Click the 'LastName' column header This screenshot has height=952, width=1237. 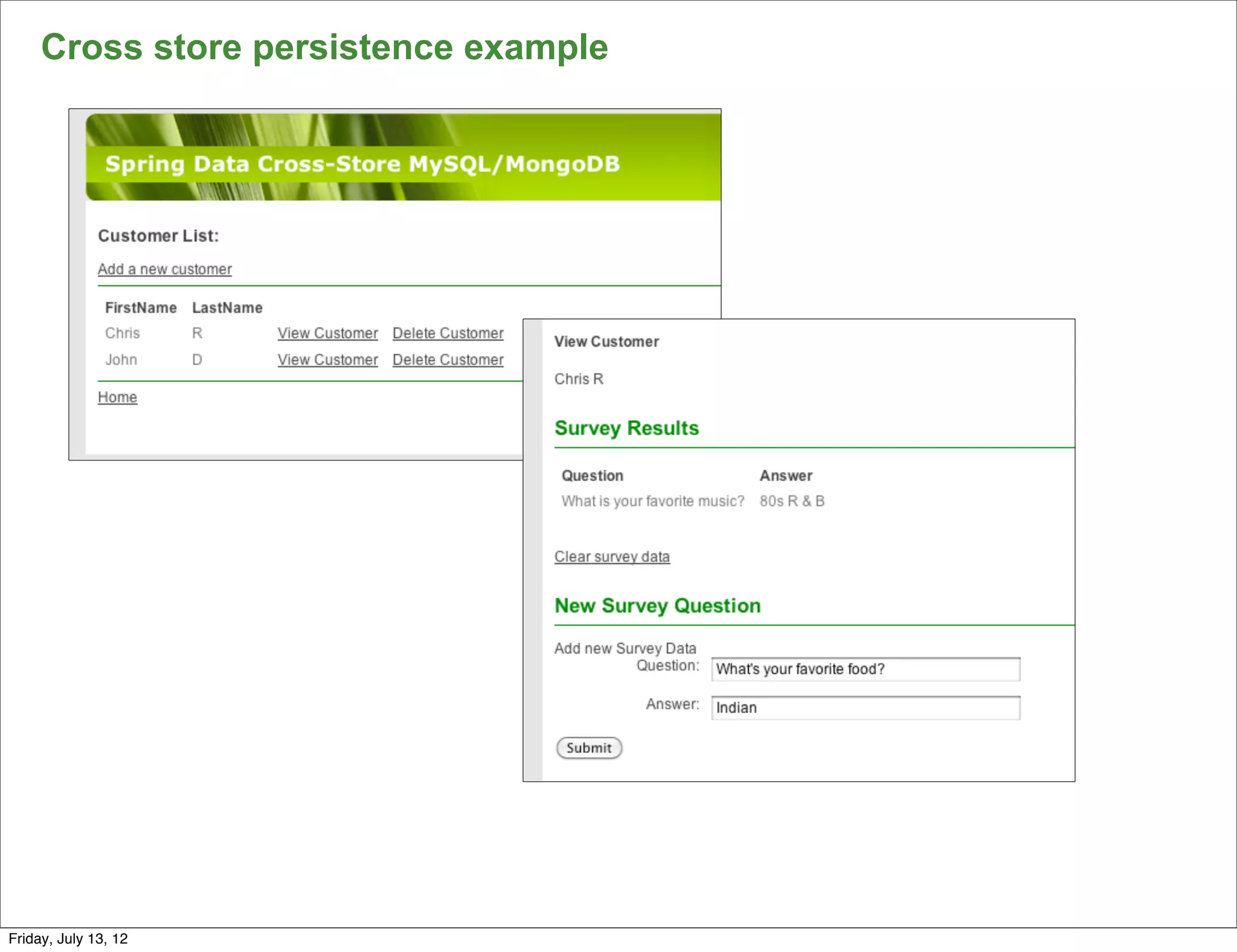click(x=227, y=307)
